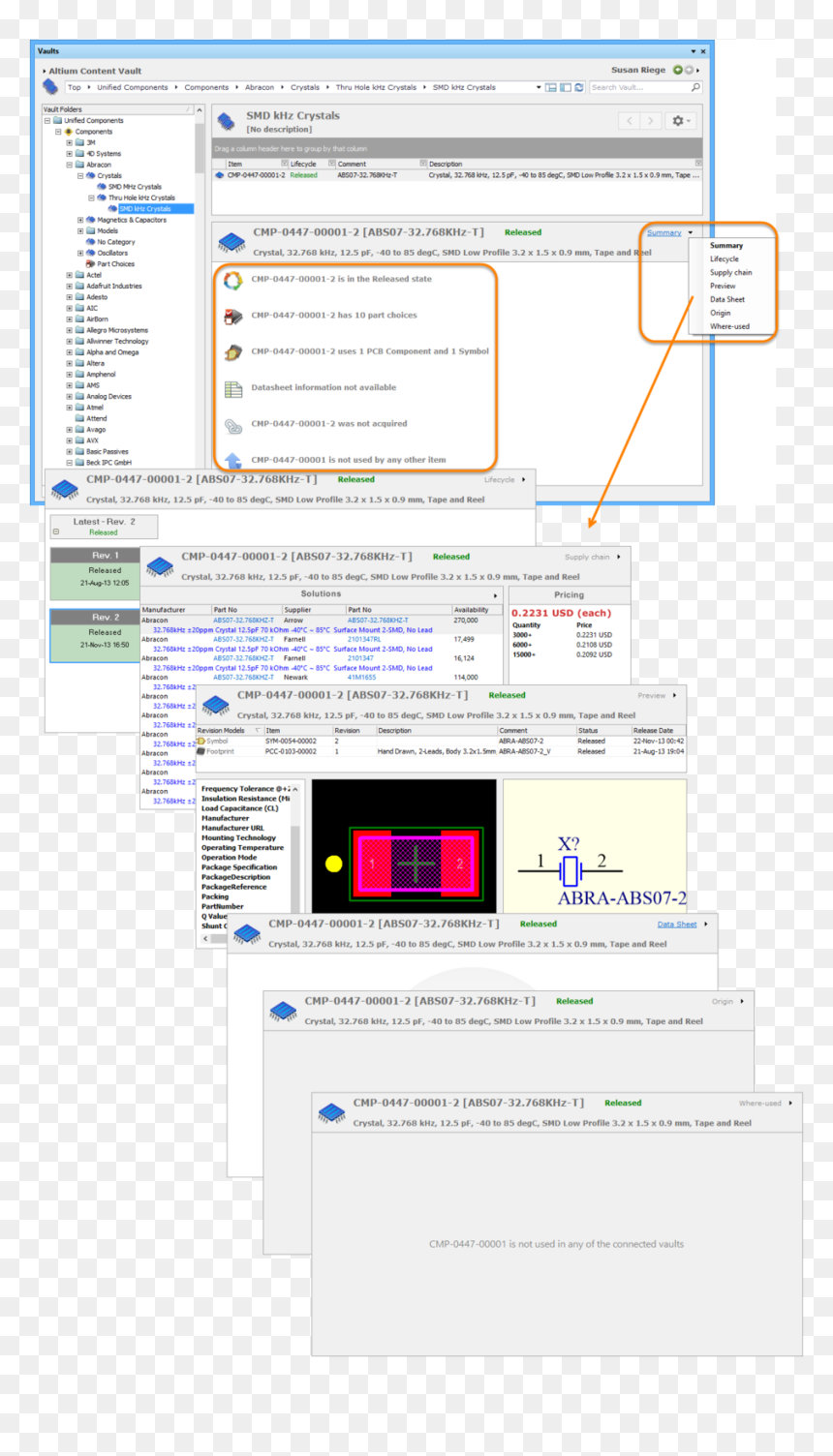This screenshot has height=1456, width=833.
Task: Click the vault icon left of the breadcrumb
Action: [x=50, y=87]
